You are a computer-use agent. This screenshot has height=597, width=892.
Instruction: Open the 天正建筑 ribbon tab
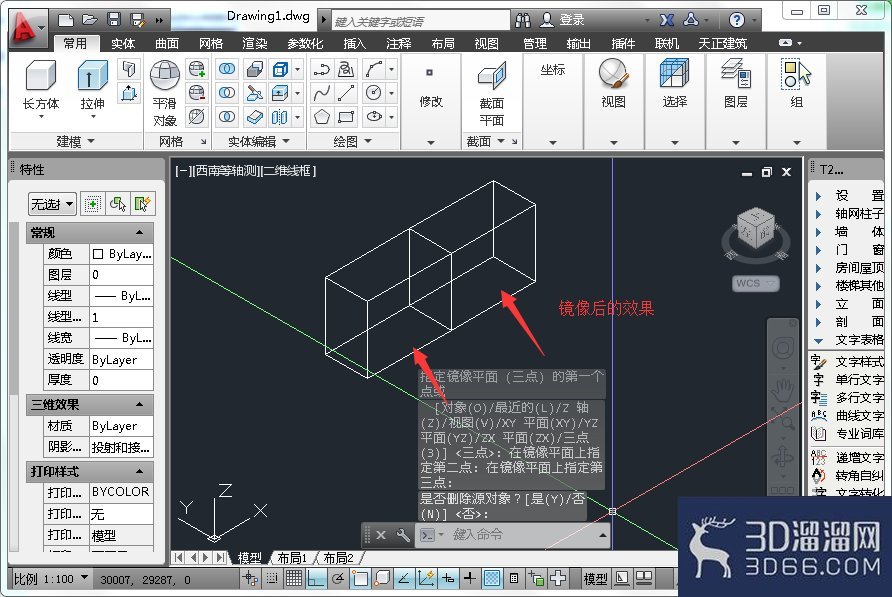(722, 43)
